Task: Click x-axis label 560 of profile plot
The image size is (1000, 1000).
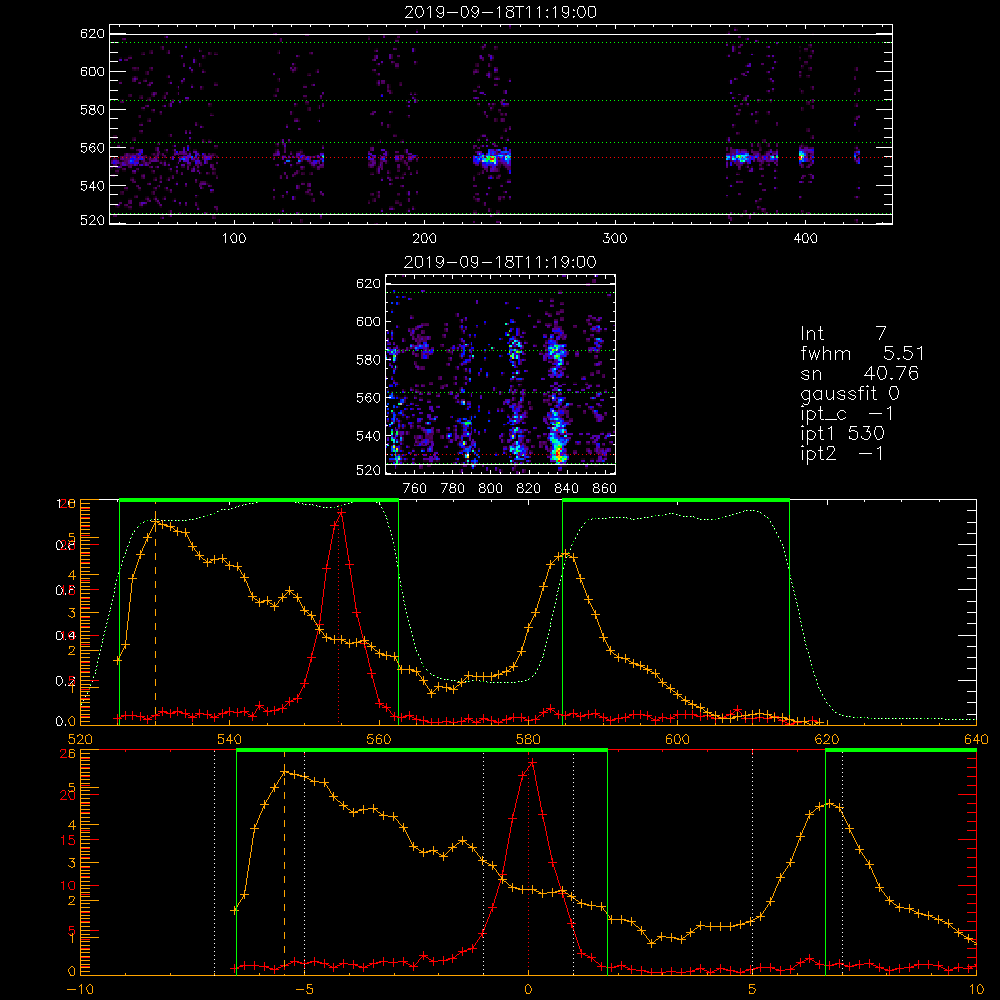Action: (x=379, y=740)
